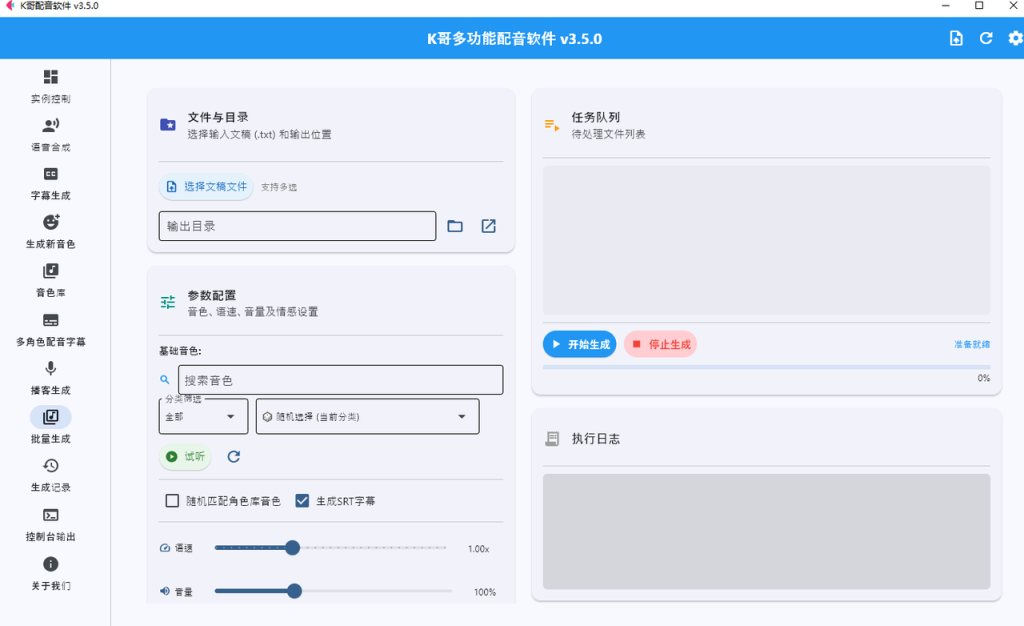
Task: Preview voice with 试听 button
Action: (x=185, y=456)
